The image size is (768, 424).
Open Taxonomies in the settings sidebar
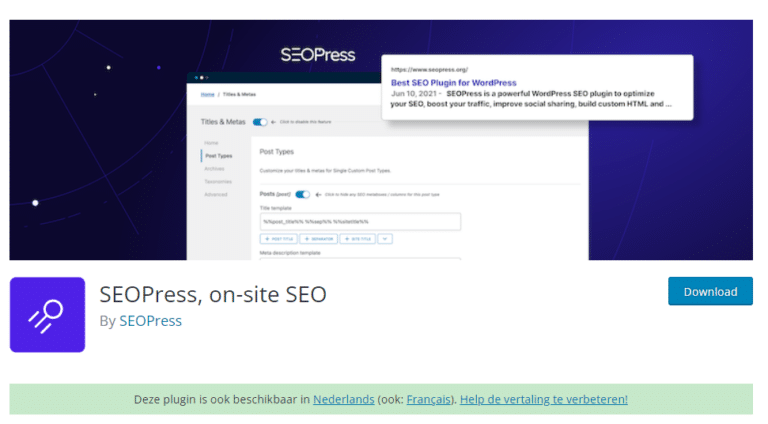(219, 182)
